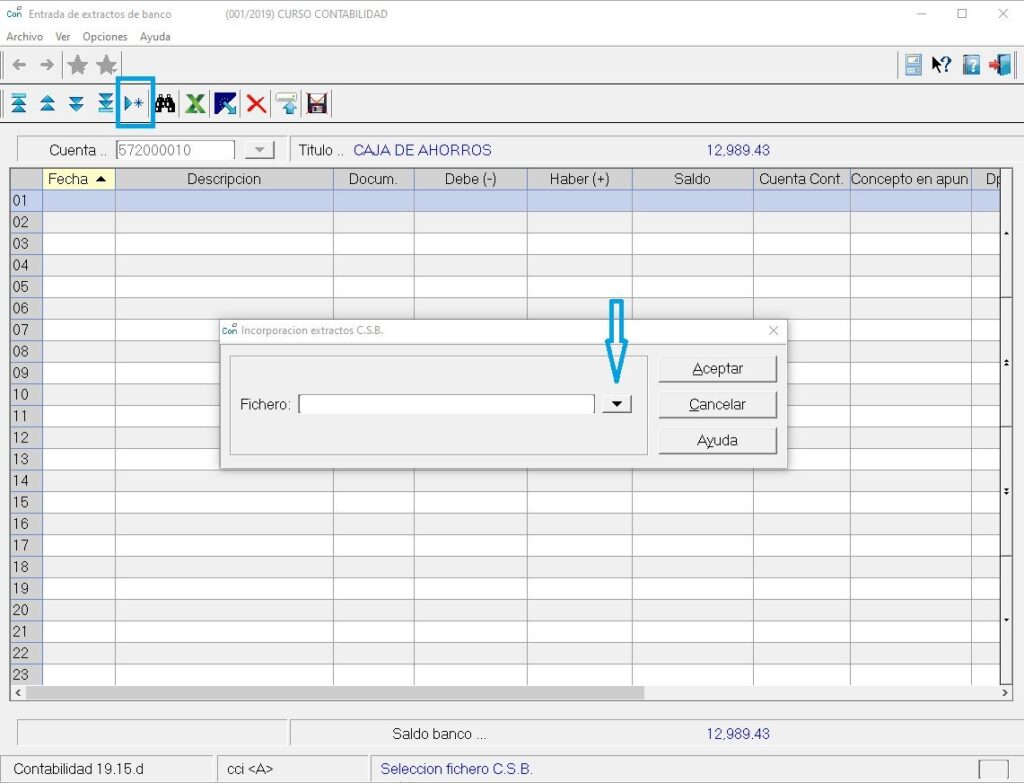Click the forward arrow navigation icon

point(47,65)
